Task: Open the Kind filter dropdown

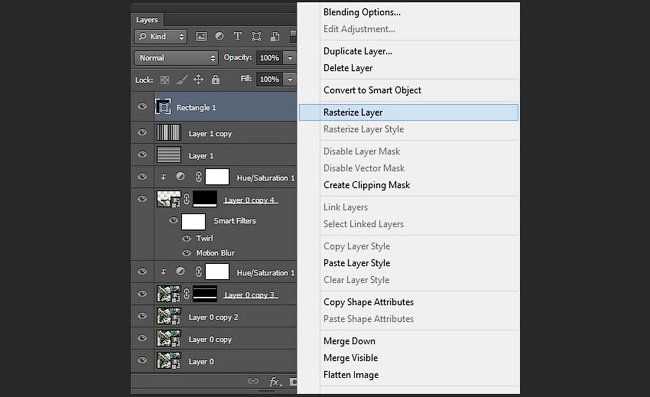Action: pyautogui.click(x=161, y=36)
